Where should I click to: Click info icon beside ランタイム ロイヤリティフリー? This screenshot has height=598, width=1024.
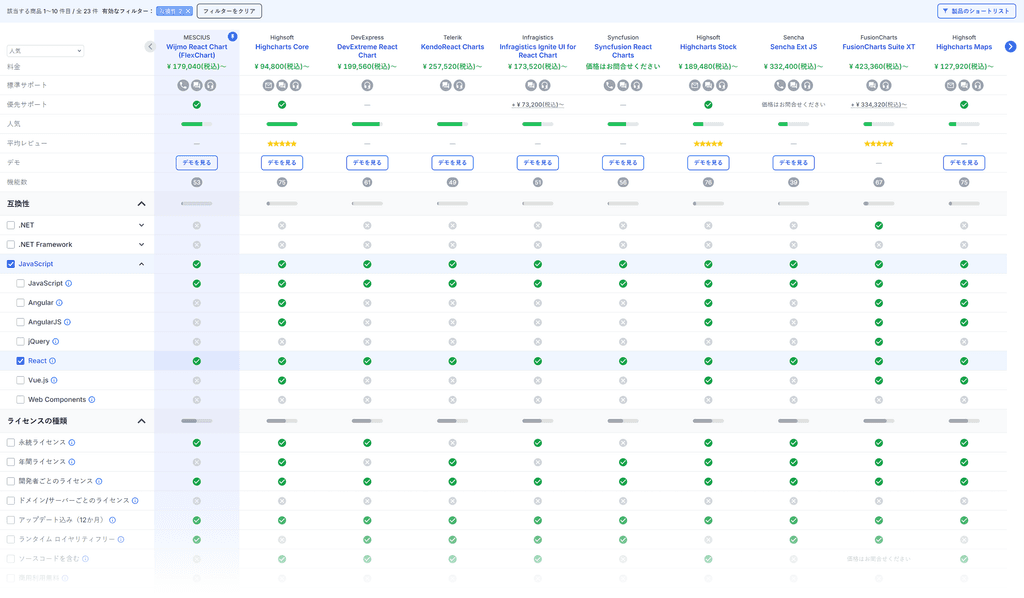pyautogui.click(x=121, y=539)
